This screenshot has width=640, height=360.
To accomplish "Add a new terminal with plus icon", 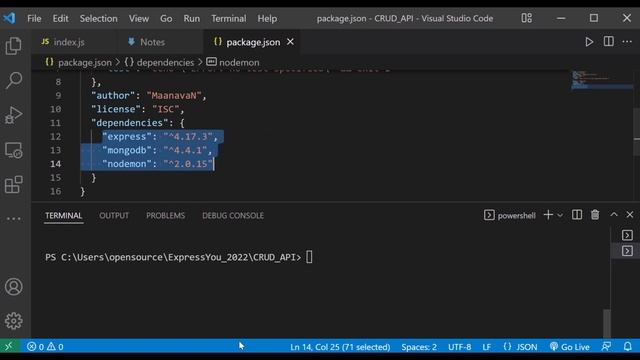I will pyautogui.click(x=548, y=215).
